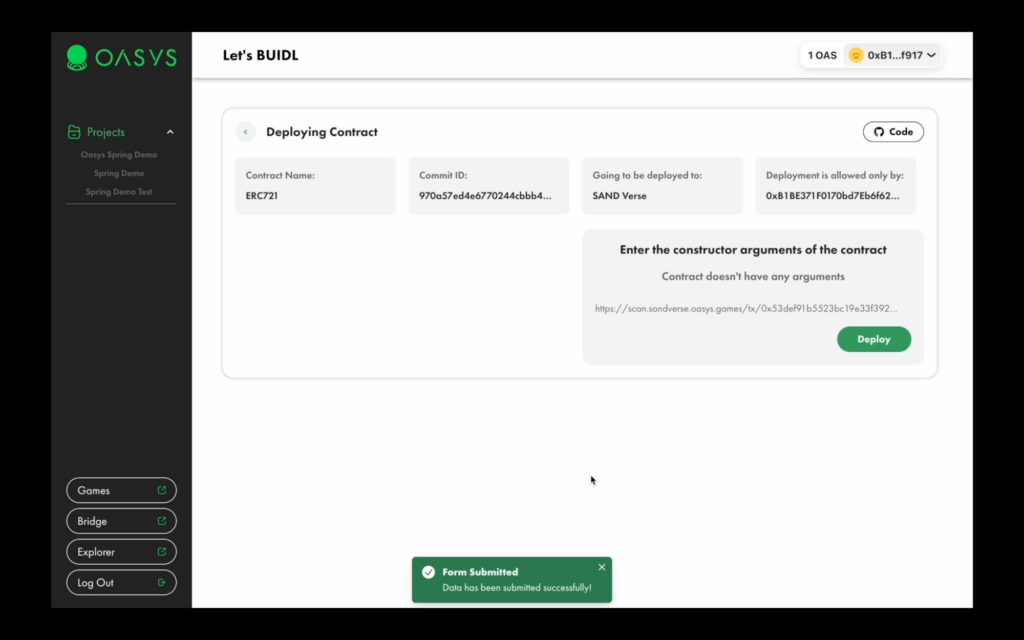Click the external link icon on Explorer

[x=161, y=551]
